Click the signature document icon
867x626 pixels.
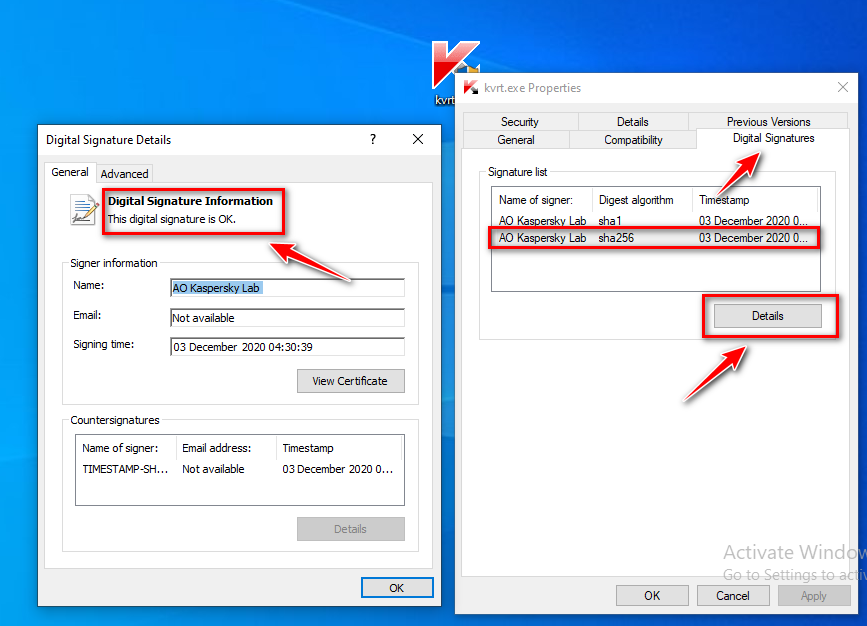pos(84,210)
